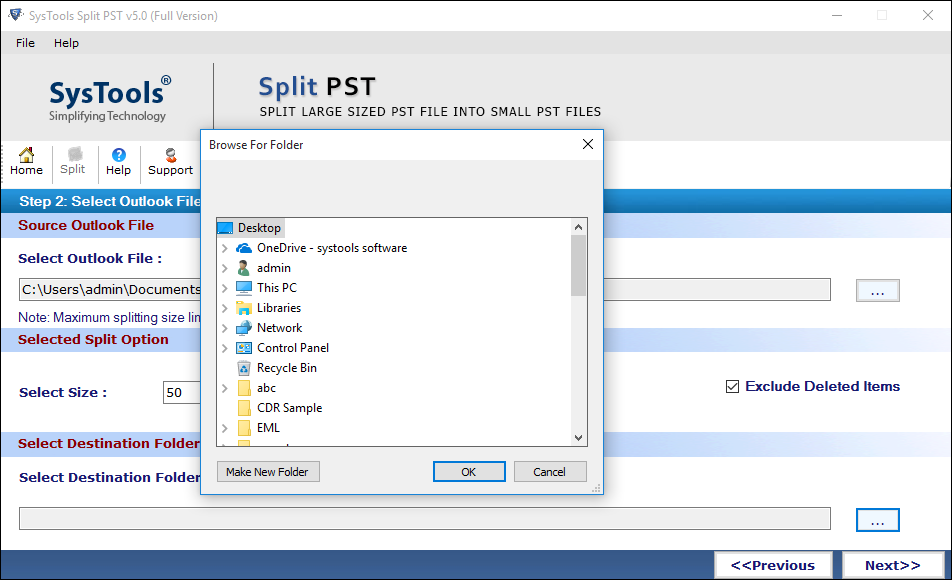
Task: Select the Network item
Action: click(x=277, y=327)
